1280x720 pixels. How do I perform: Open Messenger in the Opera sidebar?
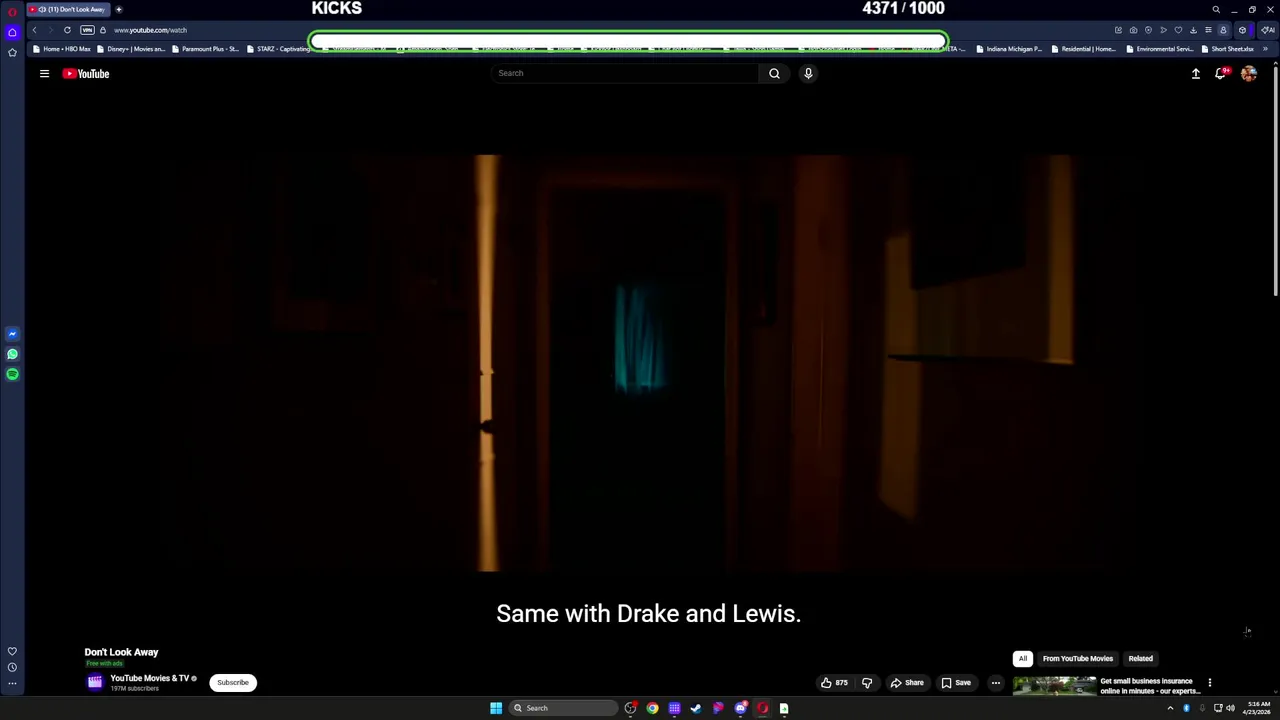12,334
